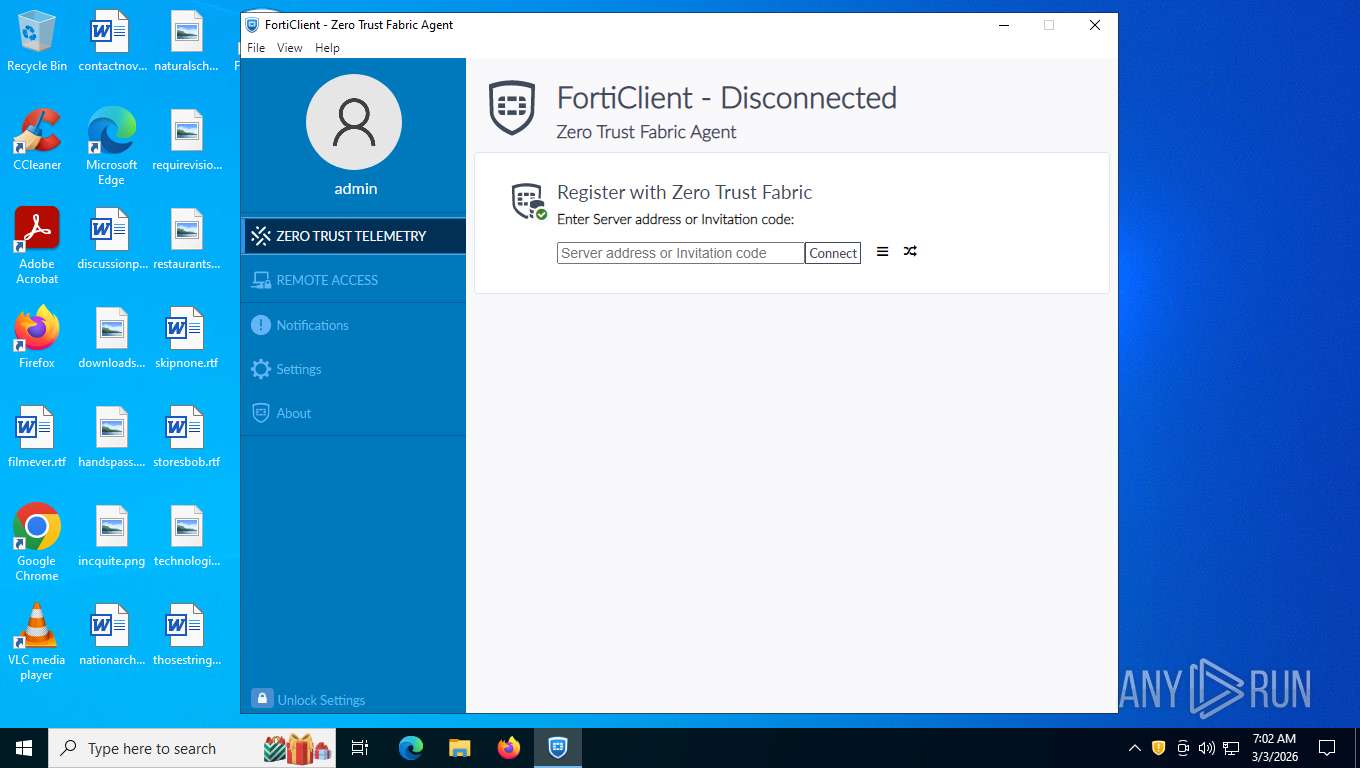1360x768 pixels.
Task: Click the network tray icon
Action: click(1231, 748)
